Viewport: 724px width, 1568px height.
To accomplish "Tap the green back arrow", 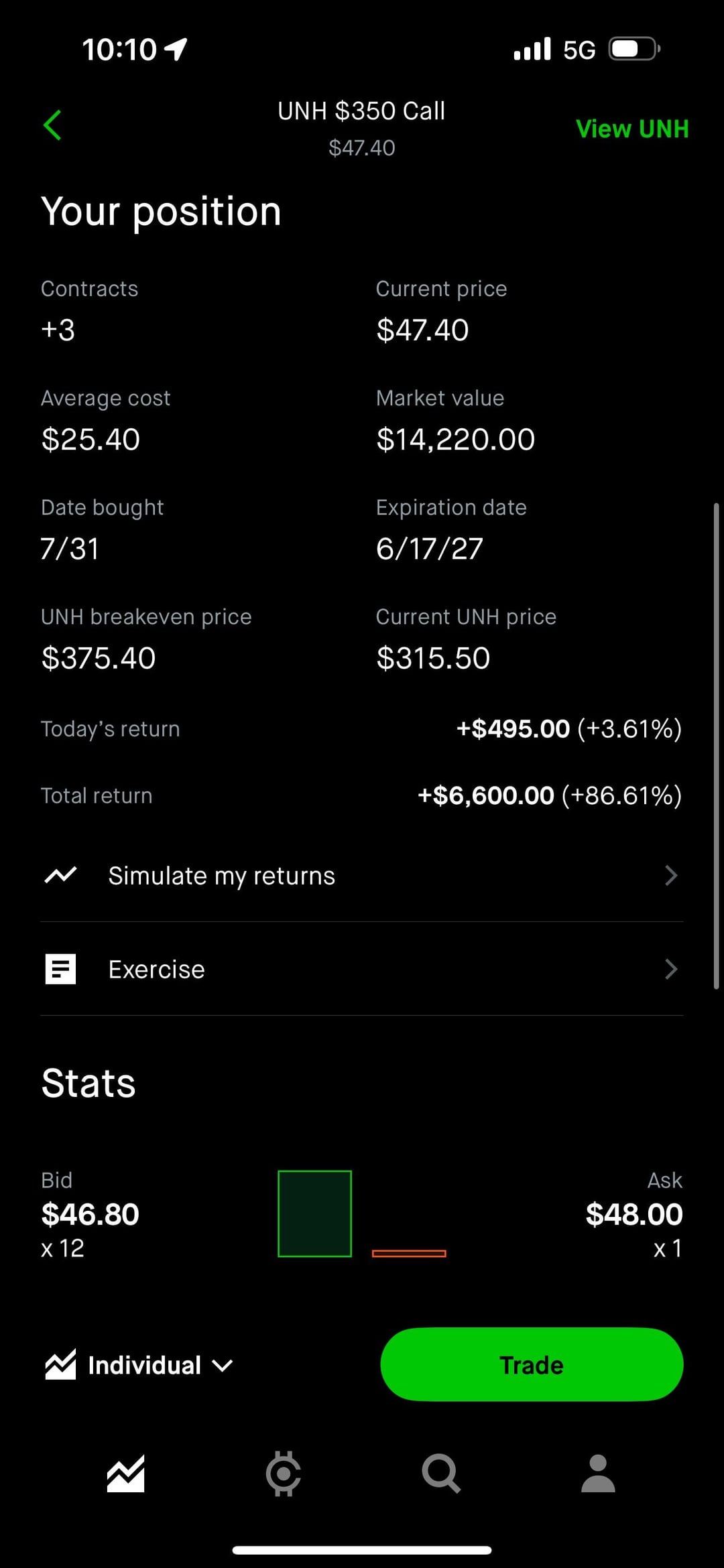I will (x=52, y=125).
